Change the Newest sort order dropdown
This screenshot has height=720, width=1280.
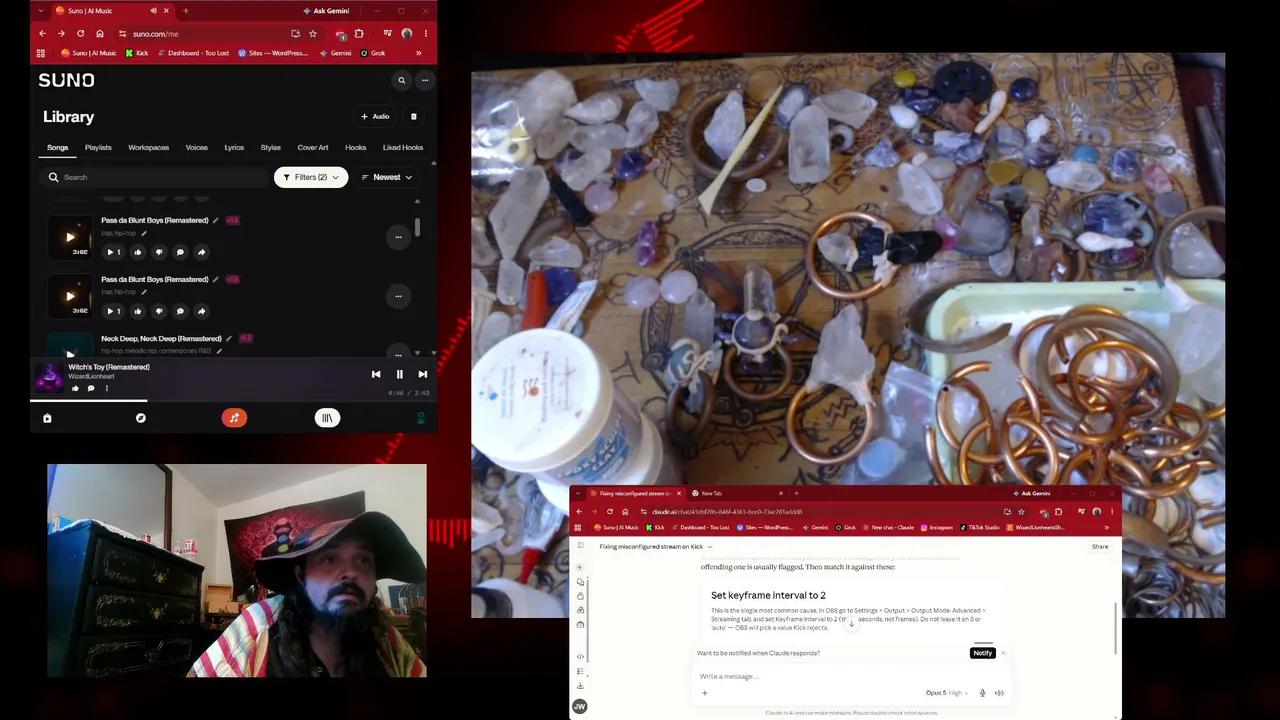(387, 177)
